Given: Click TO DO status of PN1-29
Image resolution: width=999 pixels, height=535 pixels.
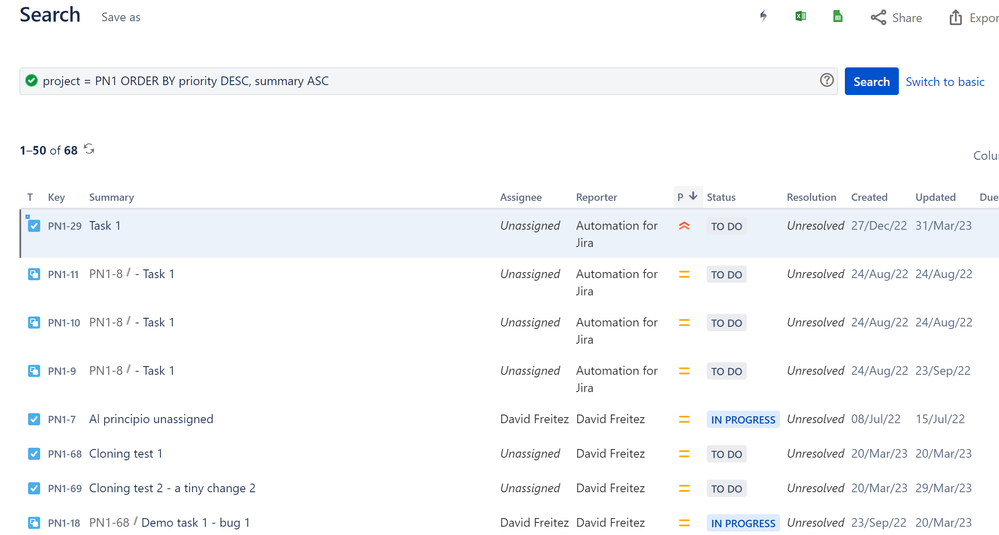Looking at the screenshot, I should tap(726, 226).
